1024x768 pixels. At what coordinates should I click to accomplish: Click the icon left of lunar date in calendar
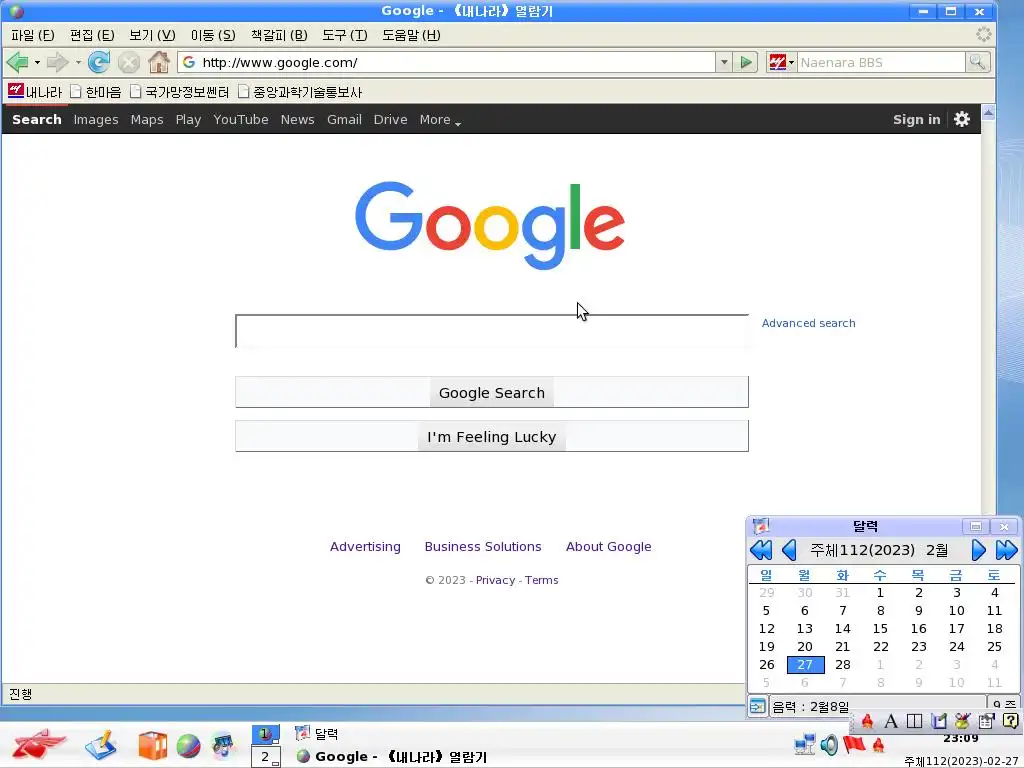(x=758, y=706)
